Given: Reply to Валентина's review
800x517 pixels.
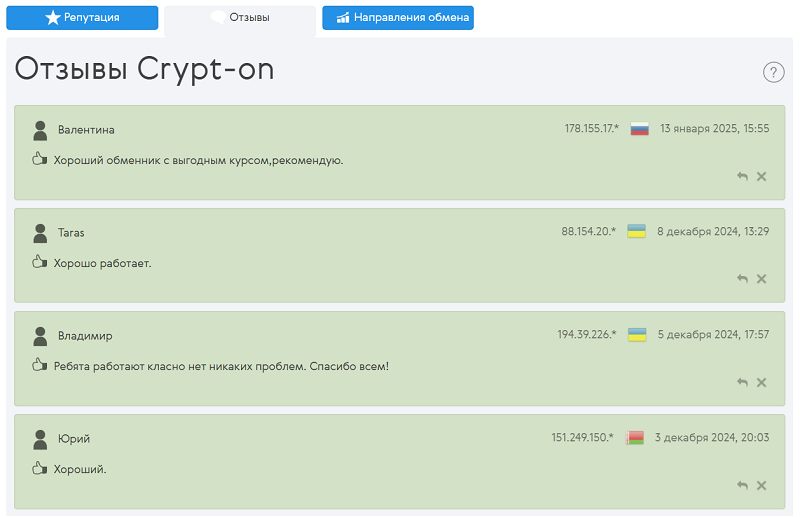Looking at the screenshot, I should tap(742, 176).
